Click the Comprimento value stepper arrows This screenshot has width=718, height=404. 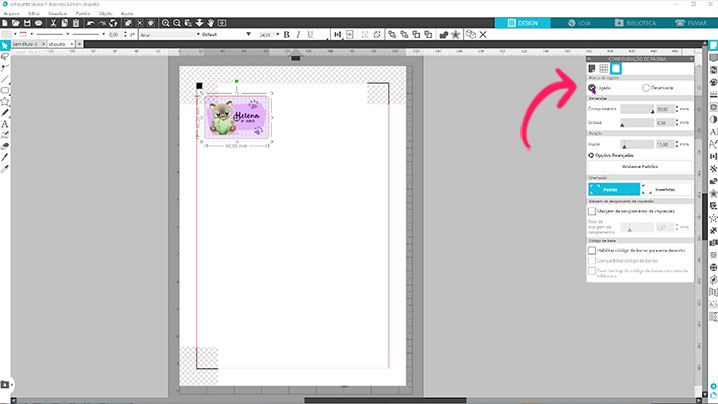point(677,109)
